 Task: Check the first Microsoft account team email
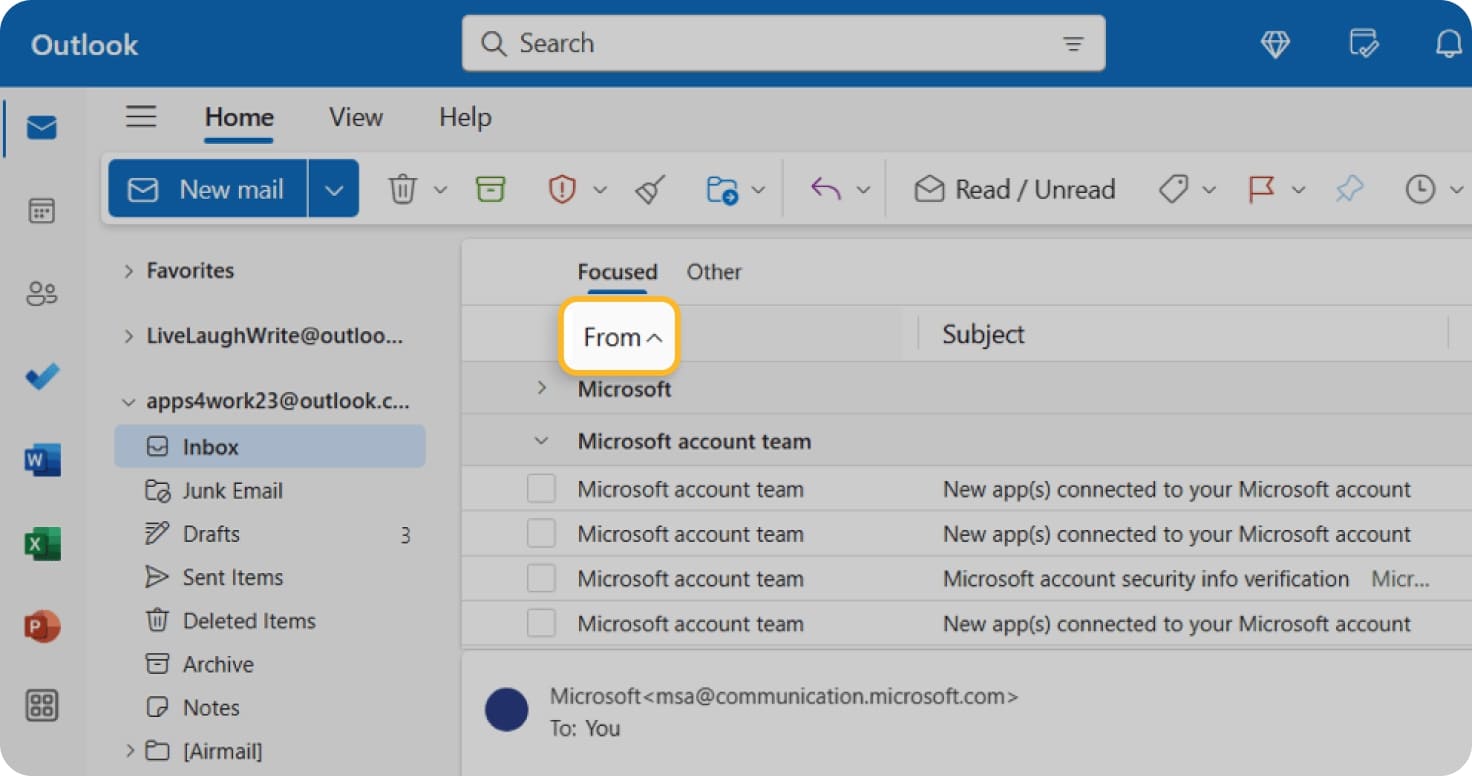point(541,488)
